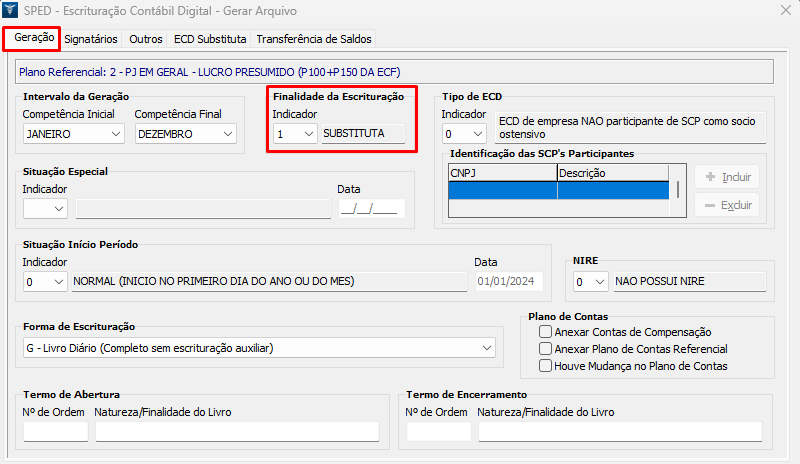800x464 pixels.
Task: Open the ECD Substituta tab
Action: (x=210, y=39)
